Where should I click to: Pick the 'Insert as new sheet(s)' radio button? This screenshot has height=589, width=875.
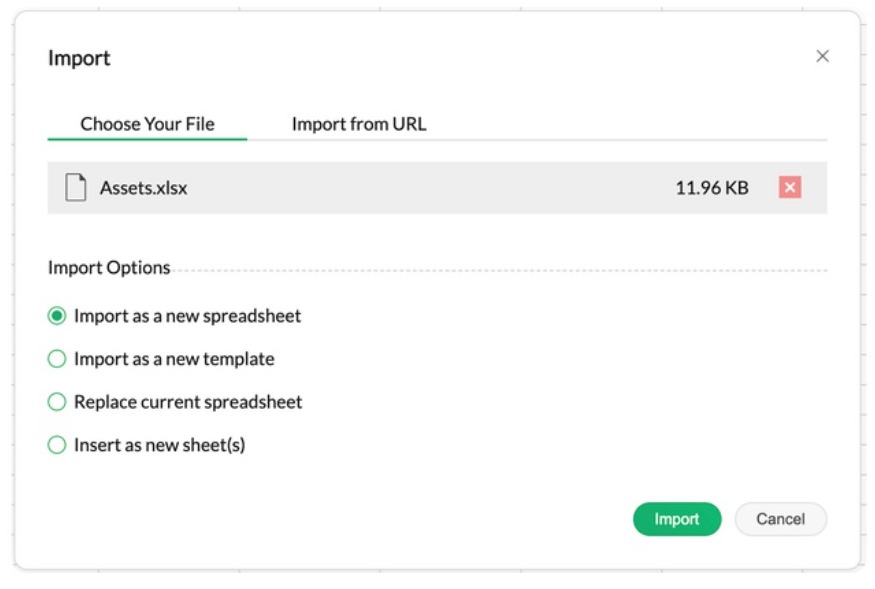tap(57, 445)
